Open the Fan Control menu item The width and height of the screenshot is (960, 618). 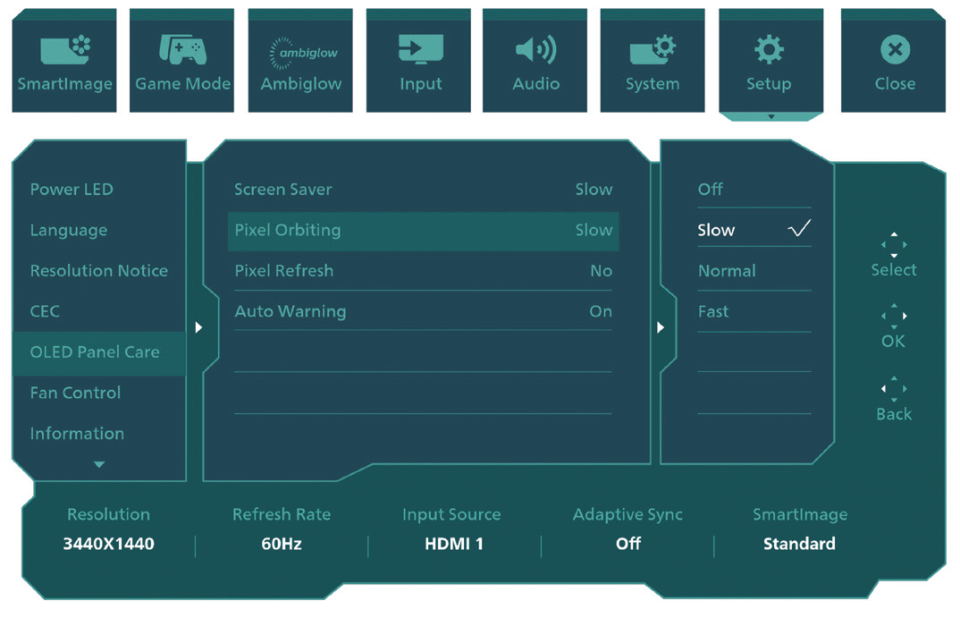tap(76, 393)
